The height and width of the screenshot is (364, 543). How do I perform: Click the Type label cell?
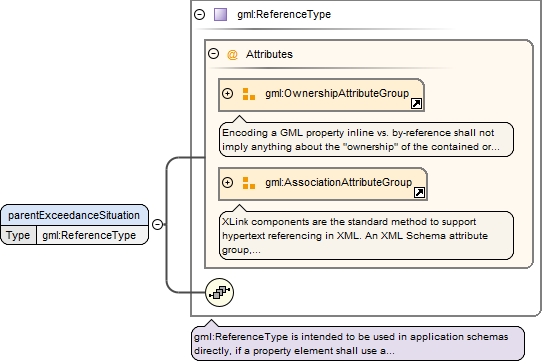pyautogui.click(x=18, y=236)
